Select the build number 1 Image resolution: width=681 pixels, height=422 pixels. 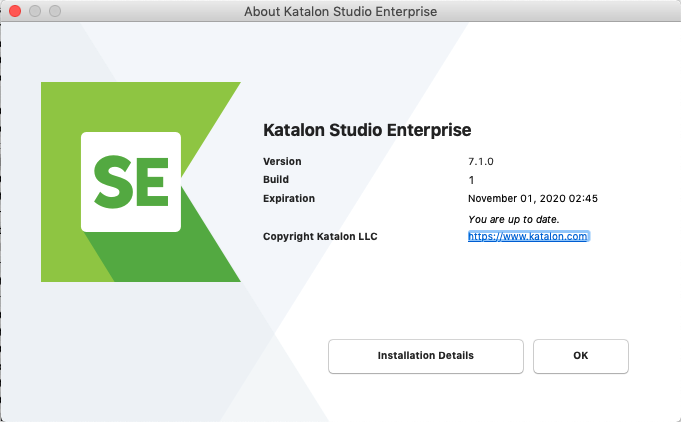coord(471,180)
